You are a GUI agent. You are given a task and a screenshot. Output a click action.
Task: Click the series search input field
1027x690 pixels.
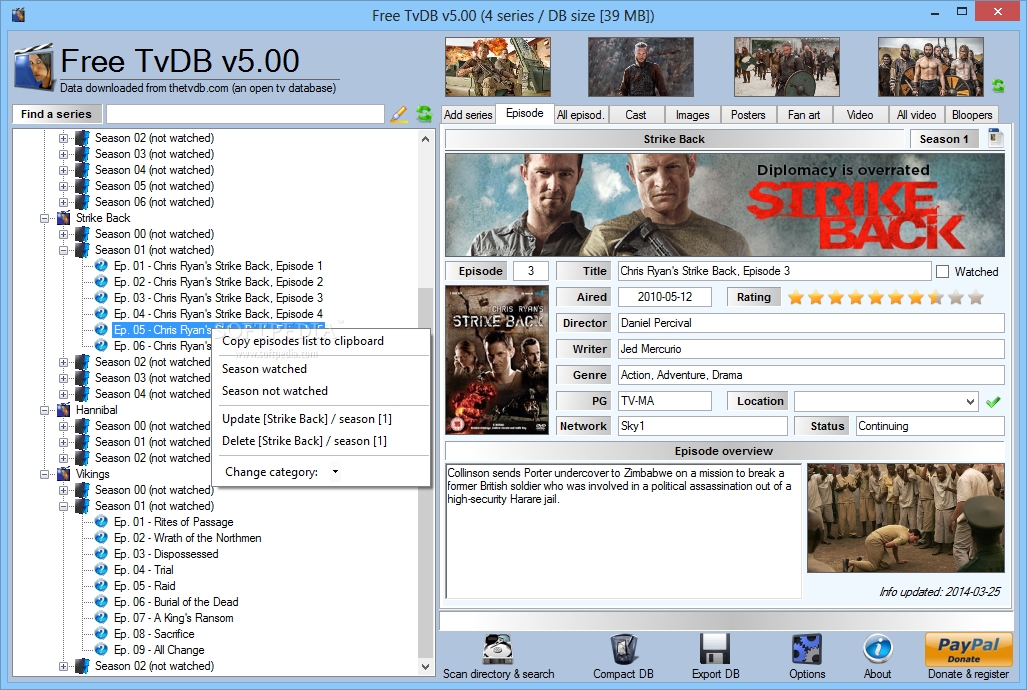point(245,114)
